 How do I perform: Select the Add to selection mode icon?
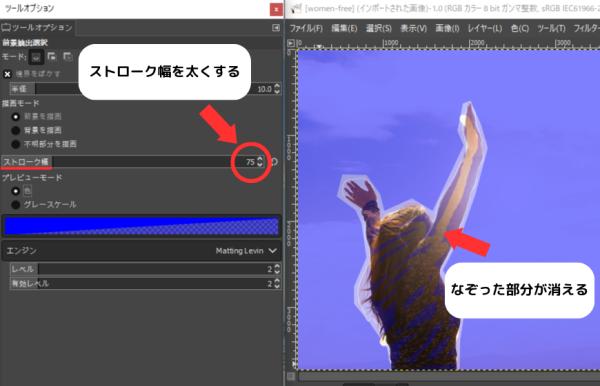coord(52,57)
